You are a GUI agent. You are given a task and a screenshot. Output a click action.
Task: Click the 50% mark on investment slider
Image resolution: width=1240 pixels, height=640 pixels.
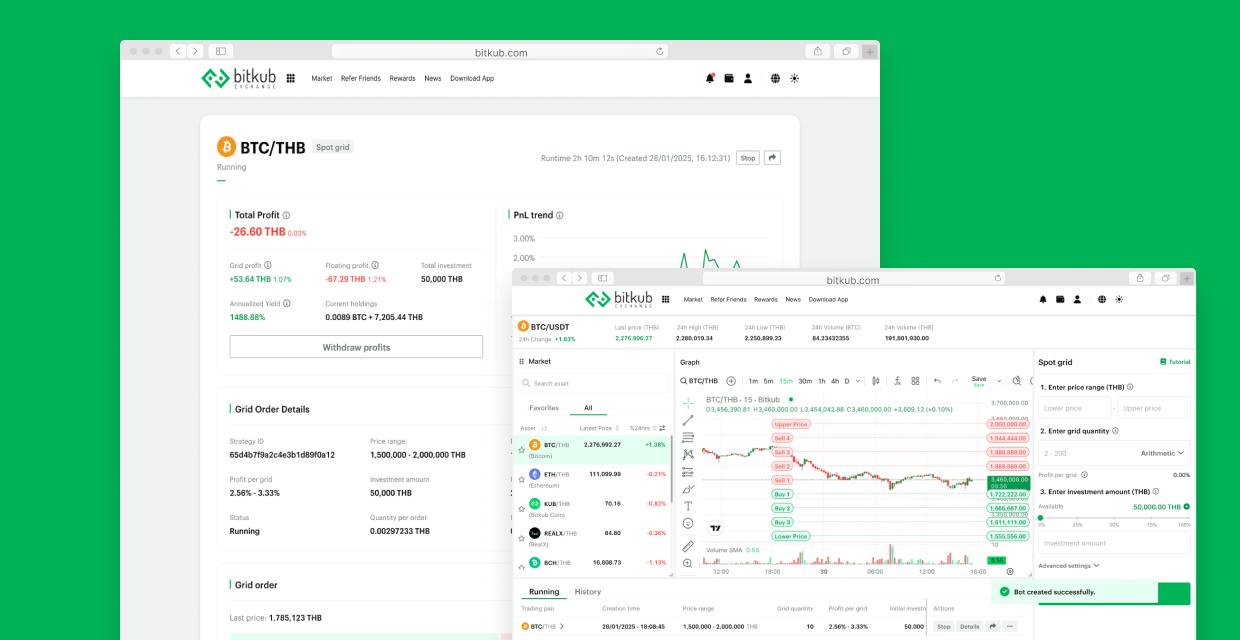(1114, 520)
